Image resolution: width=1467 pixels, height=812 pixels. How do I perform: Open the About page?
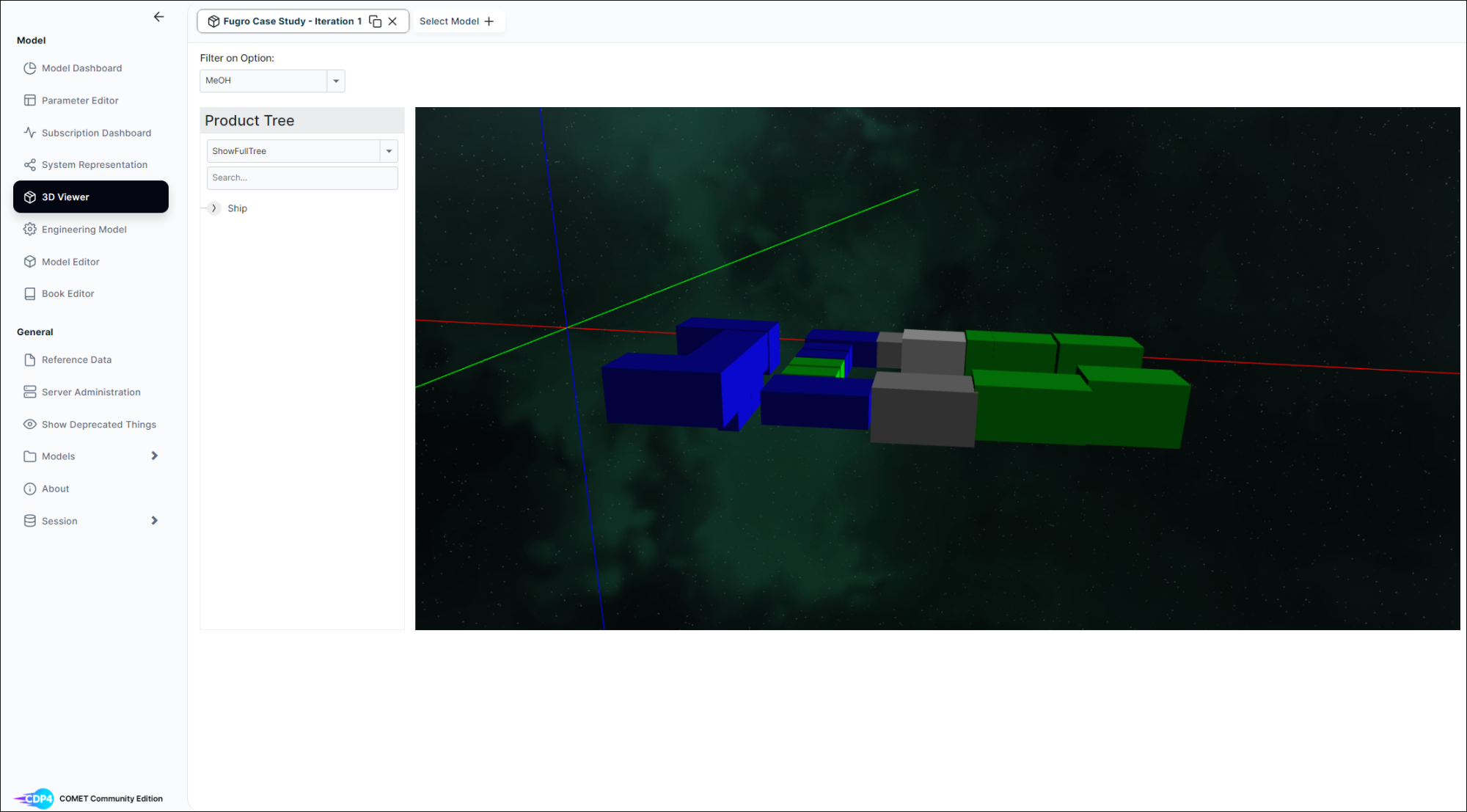(x=55, y=489)
